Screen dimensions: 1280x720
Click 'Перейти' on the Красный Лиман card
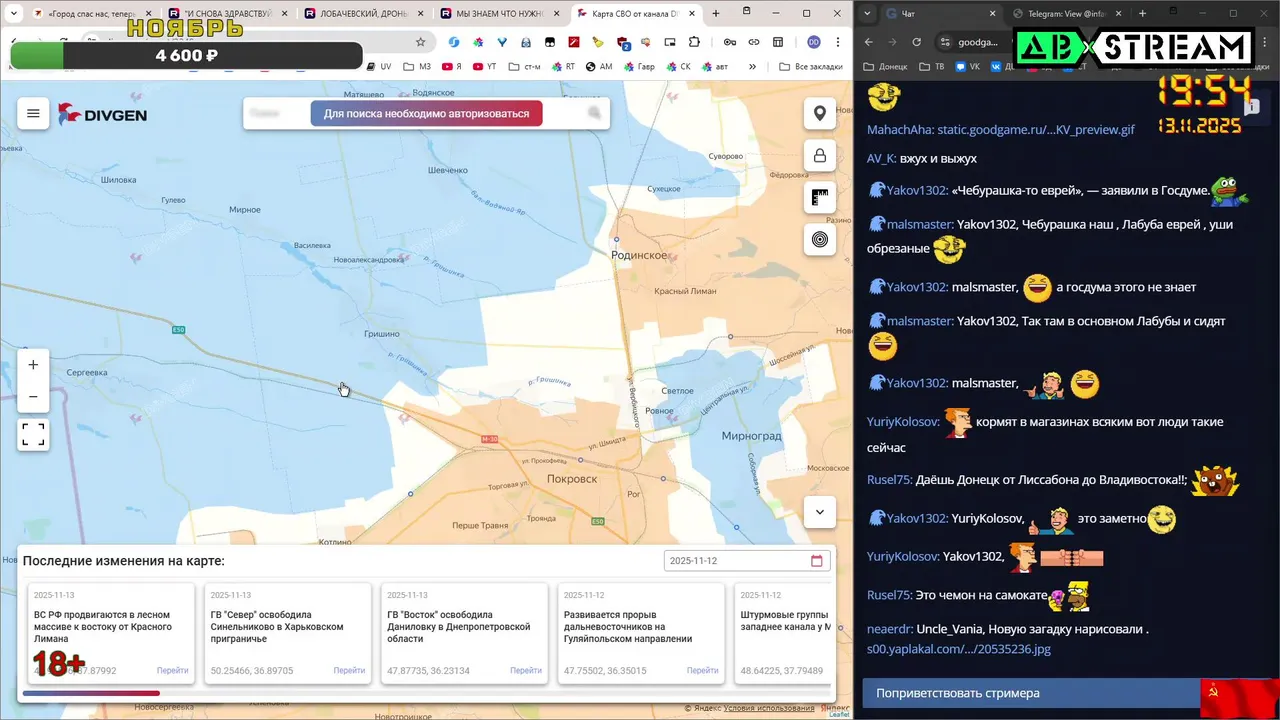[x=172, y=670]
